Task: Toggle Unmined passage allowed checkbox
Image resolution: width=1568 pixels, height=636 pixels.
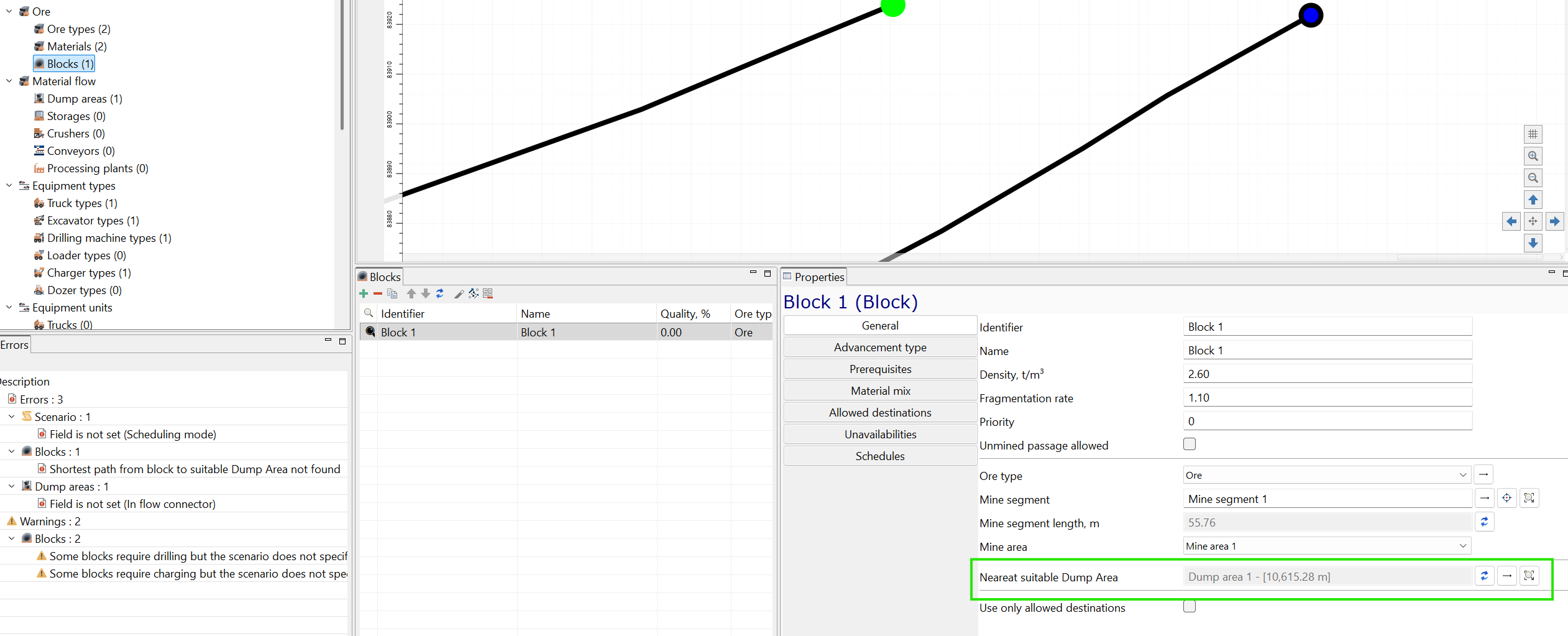Action: click(x=1190, y=444)
